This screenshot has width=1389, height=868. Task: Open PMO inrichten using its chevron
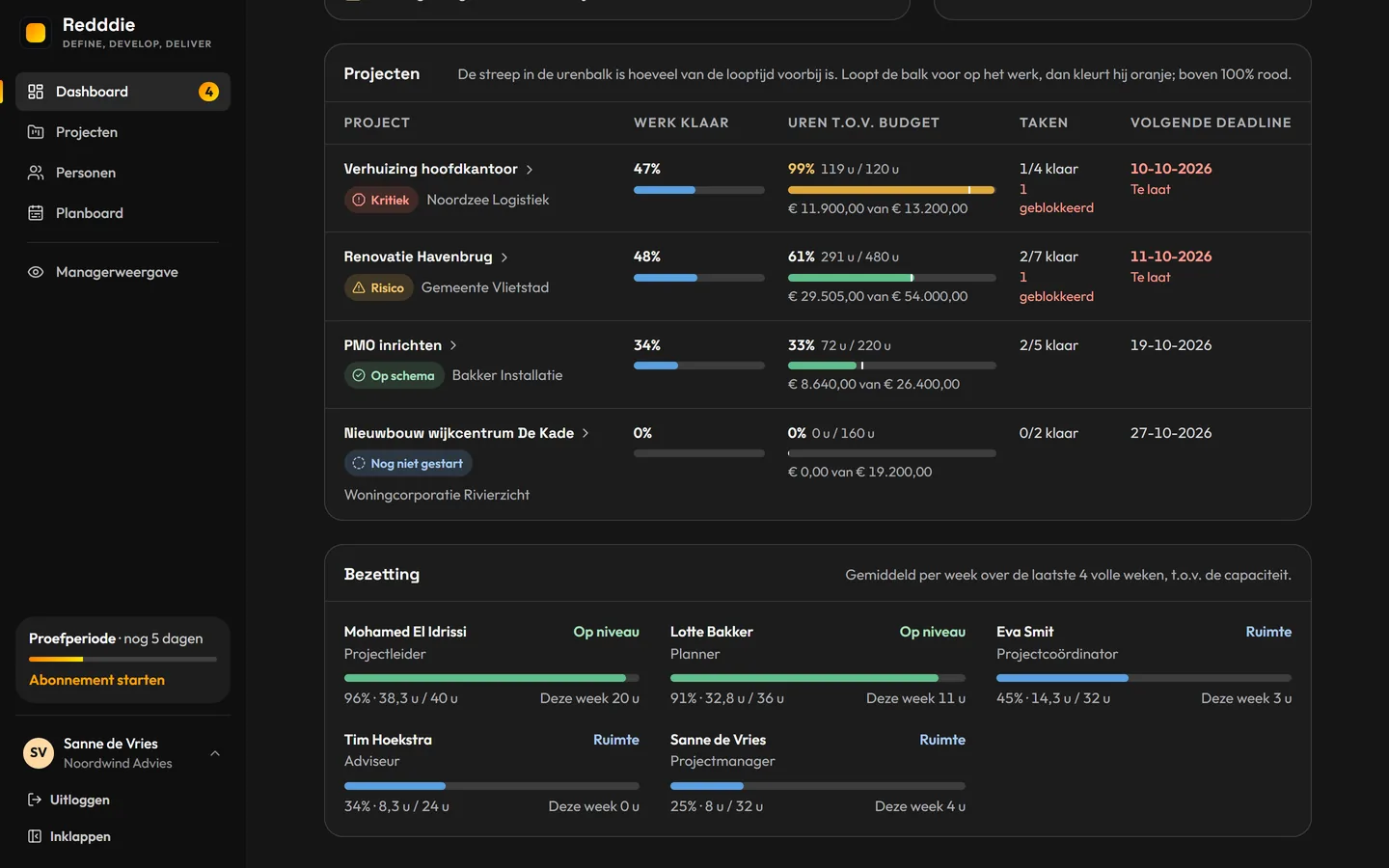click(x=453, y=345)
